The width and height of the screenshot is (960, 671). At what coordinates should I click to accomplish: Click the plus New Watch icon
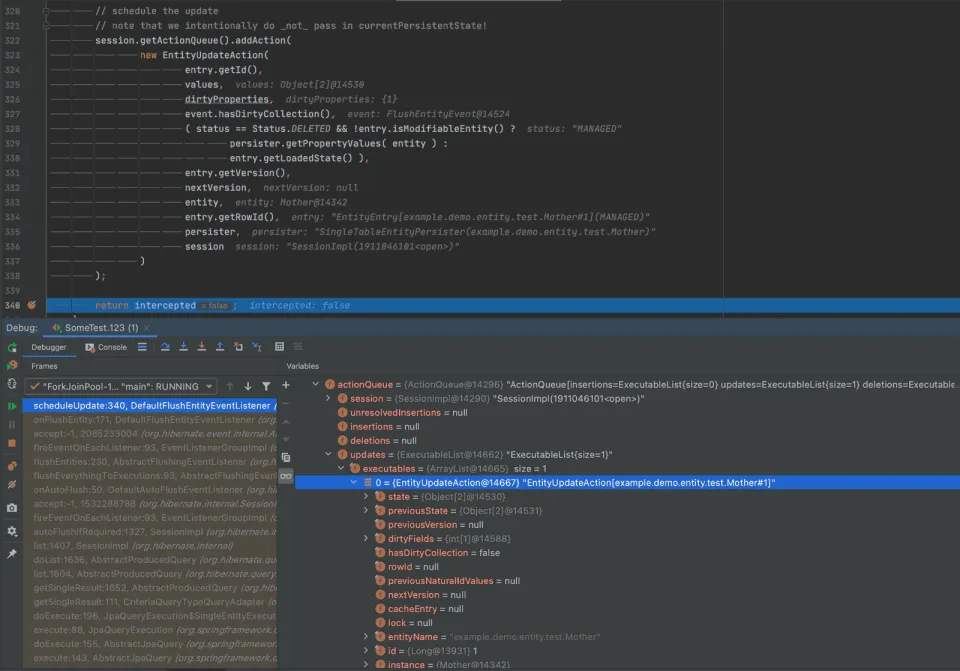tap(285, 385)
